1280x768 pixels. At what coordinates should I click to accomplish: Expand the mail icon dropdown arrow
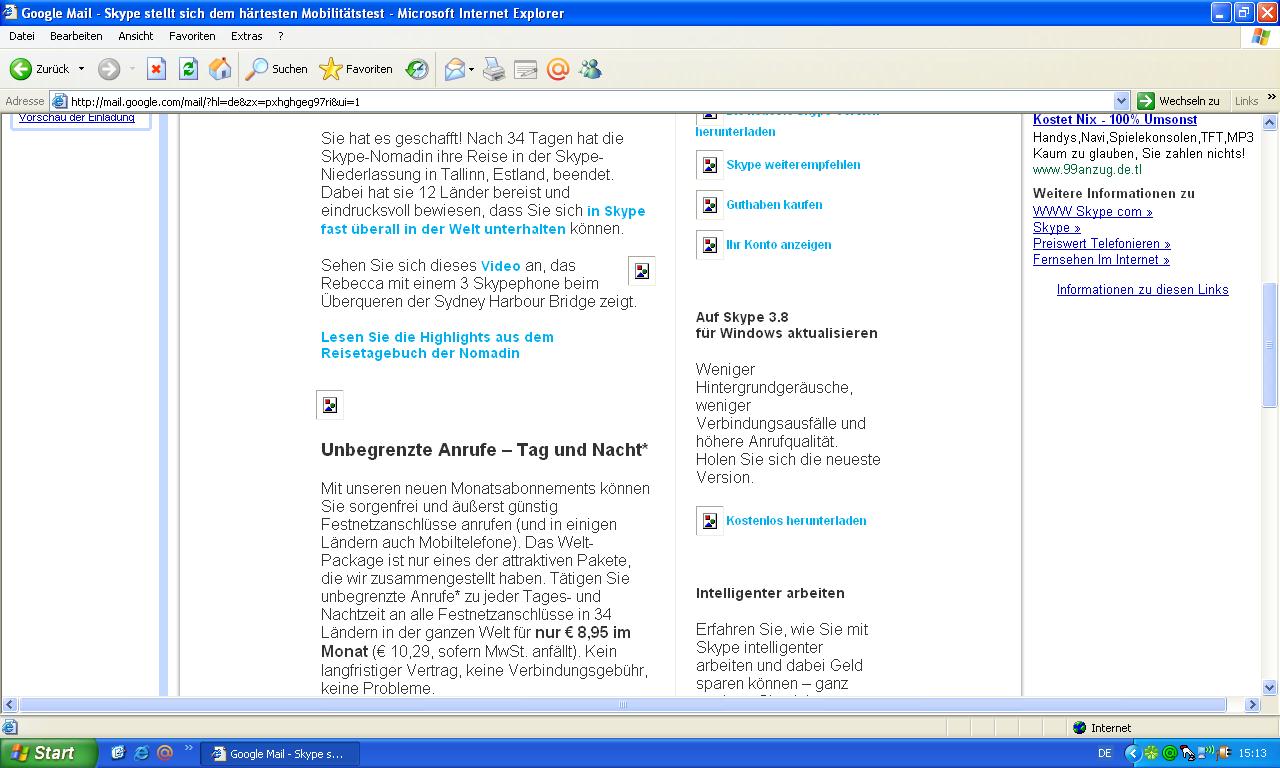pyautogui.click(x=471, y=69)
